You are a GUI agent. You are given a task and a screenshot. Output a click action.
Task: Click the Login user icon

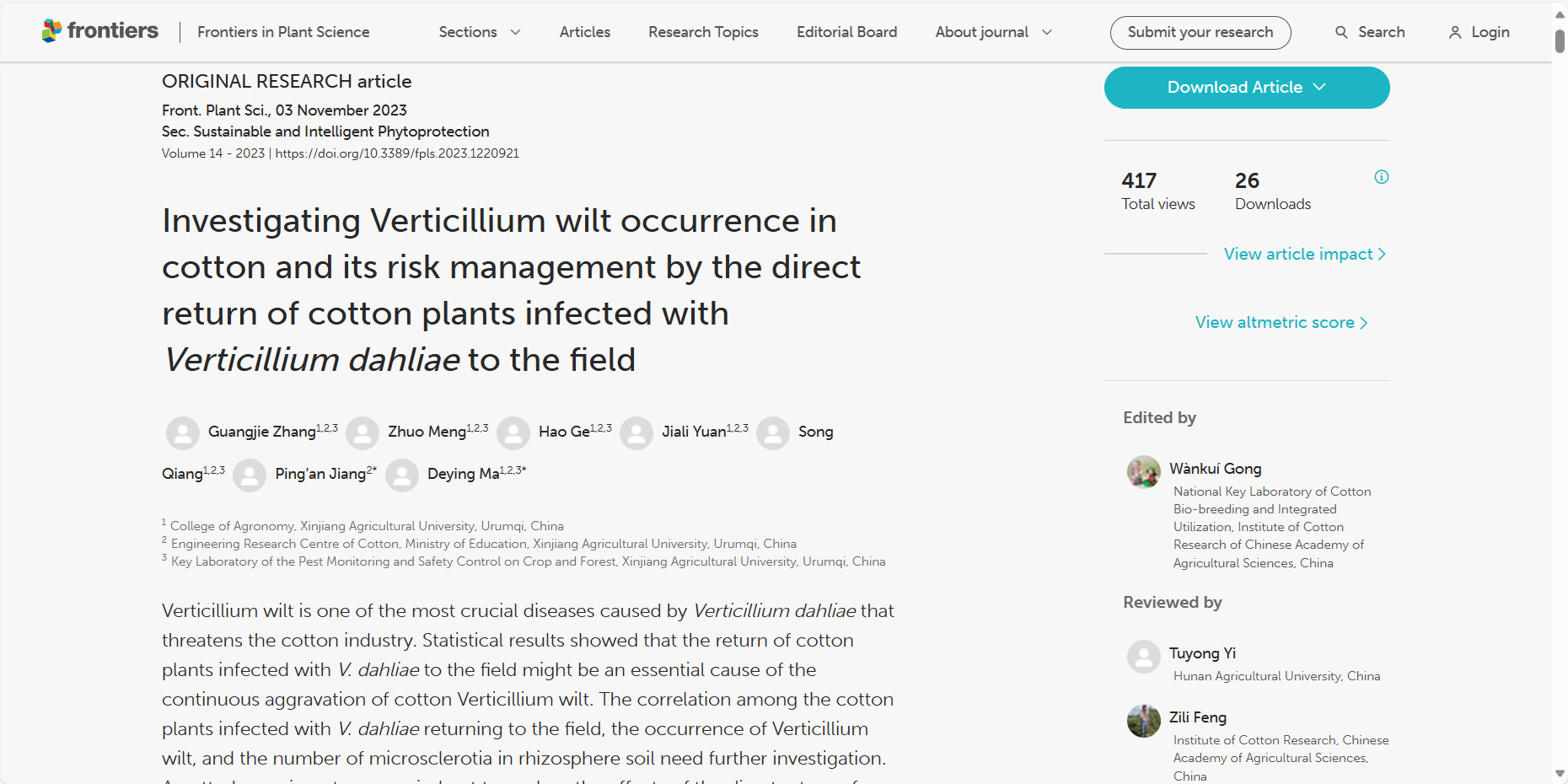[1455, 32]
